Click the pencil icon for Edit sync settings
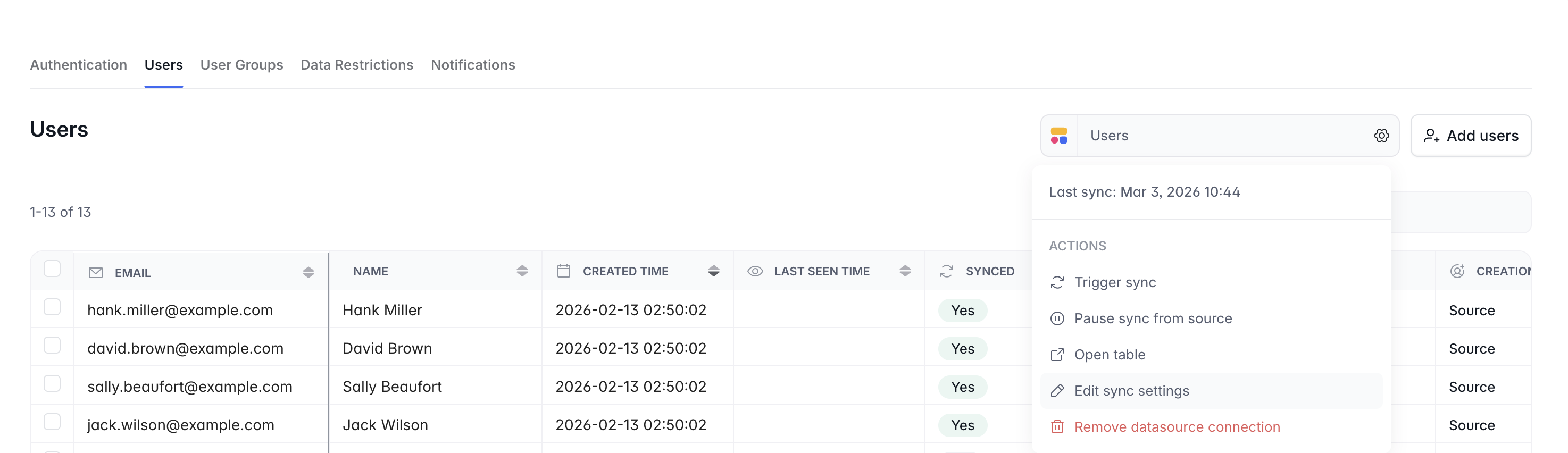The height and width of the screenshot is (453, 1568). (1057, 391)
